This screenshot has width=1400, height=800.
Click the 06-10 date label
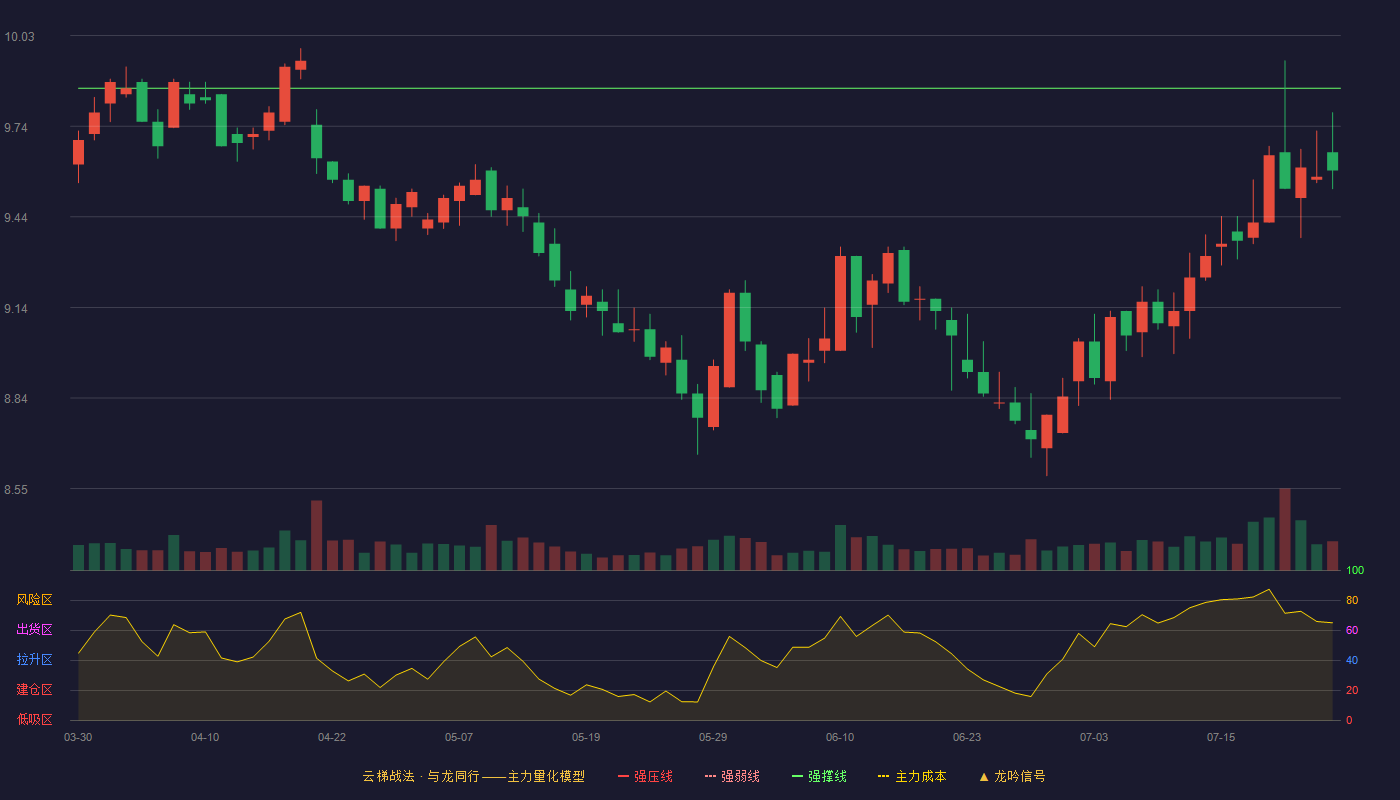click(x=840, y=737)
